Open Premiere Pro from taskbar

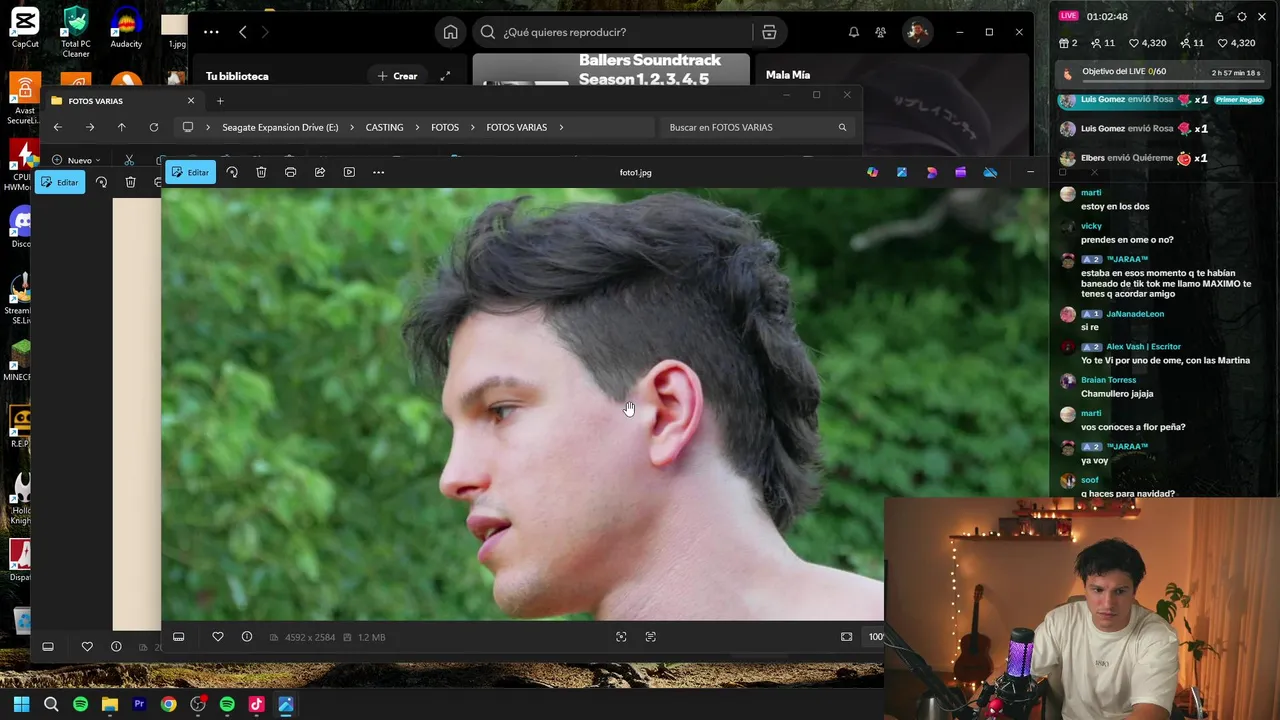coord(139,704)
